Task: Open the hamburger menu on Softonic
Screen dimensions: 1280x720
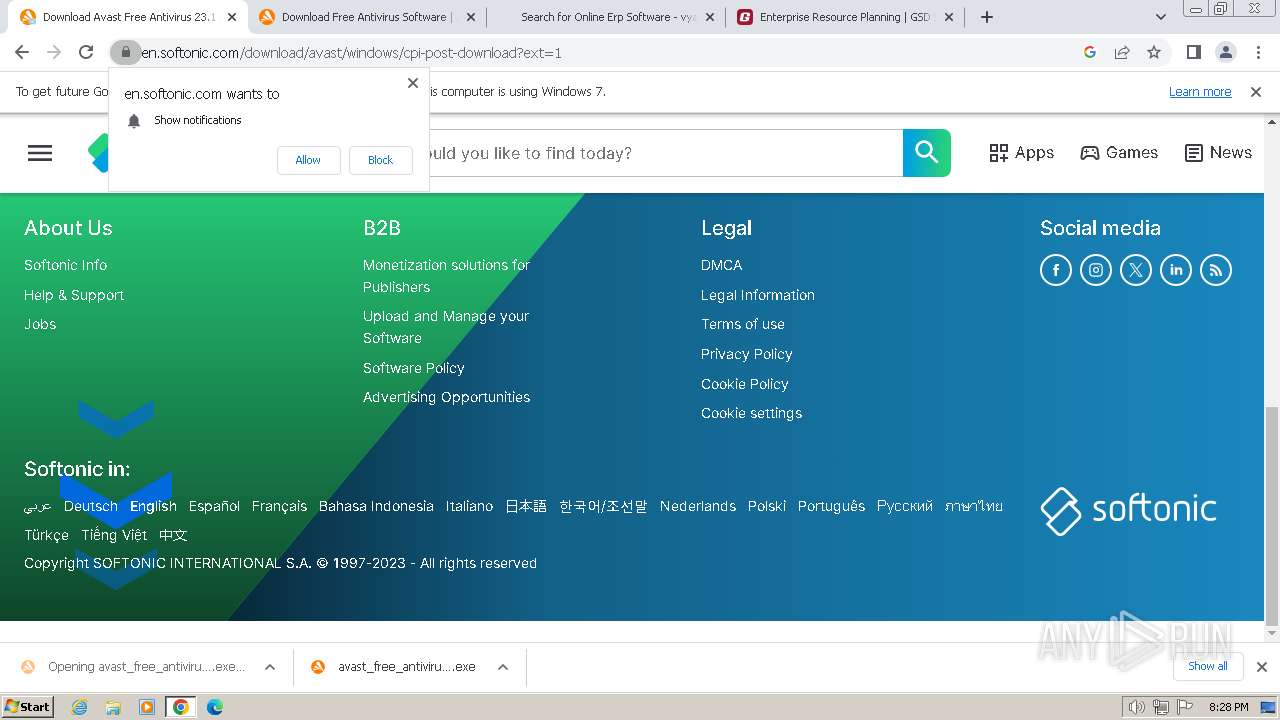Action: [x=40, y=153]
